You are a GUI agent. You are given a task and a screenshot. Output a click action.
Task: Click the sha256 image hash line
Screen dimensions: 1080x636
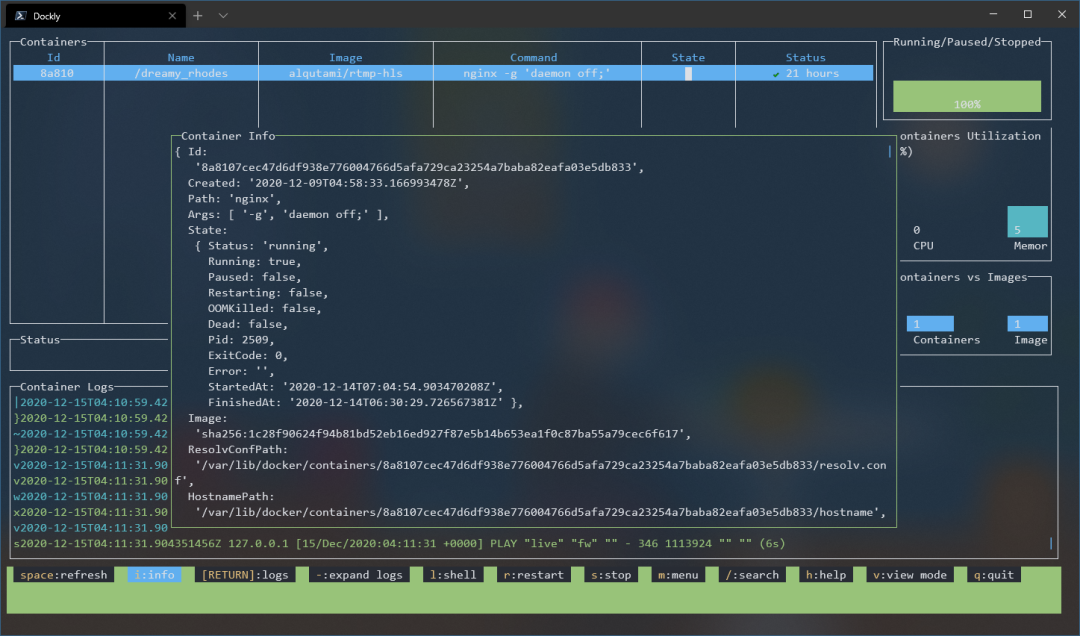coord(443,434)
